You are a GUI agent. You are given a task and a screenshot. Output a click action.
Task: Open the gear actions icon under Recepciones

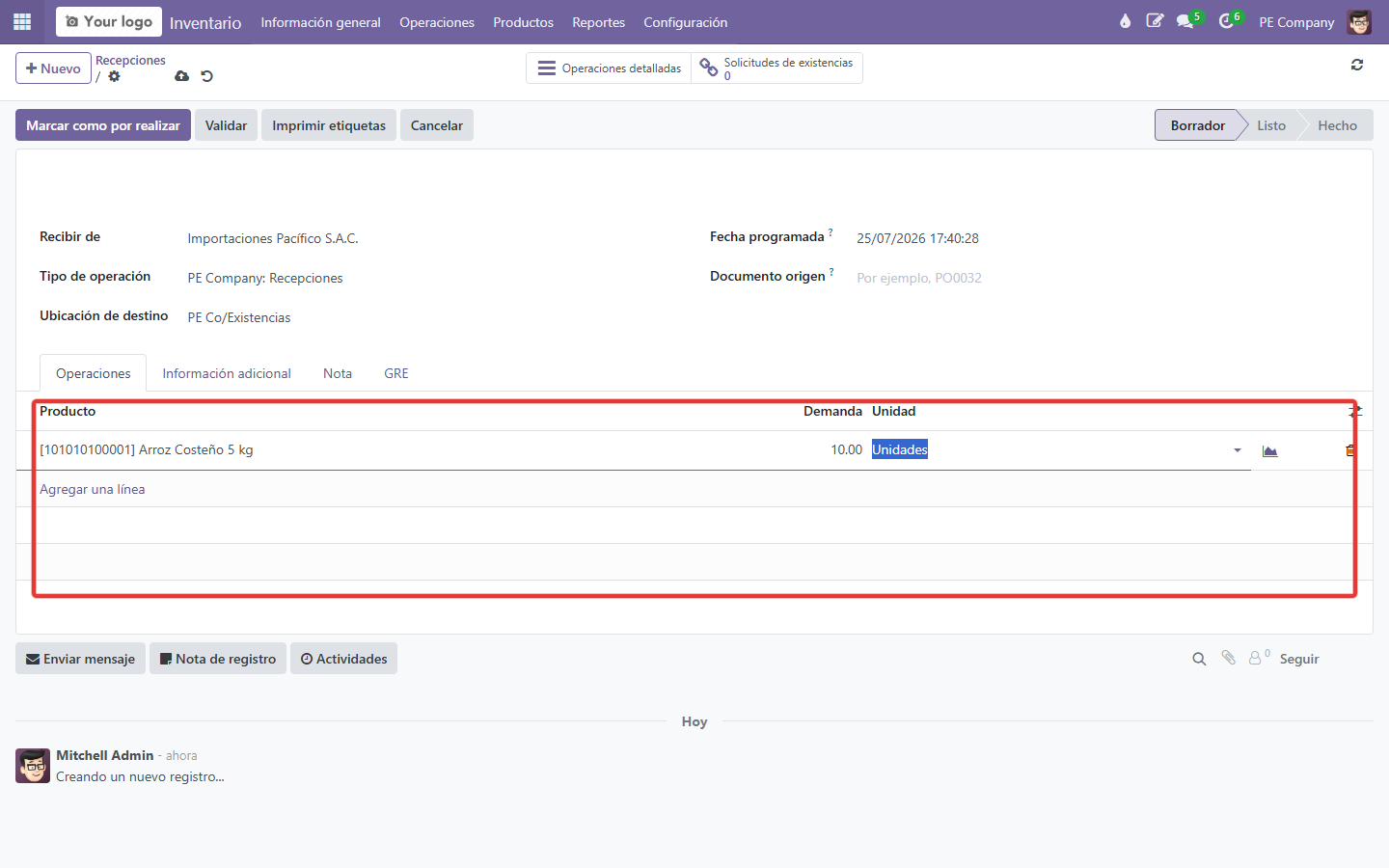pos(114,77)
